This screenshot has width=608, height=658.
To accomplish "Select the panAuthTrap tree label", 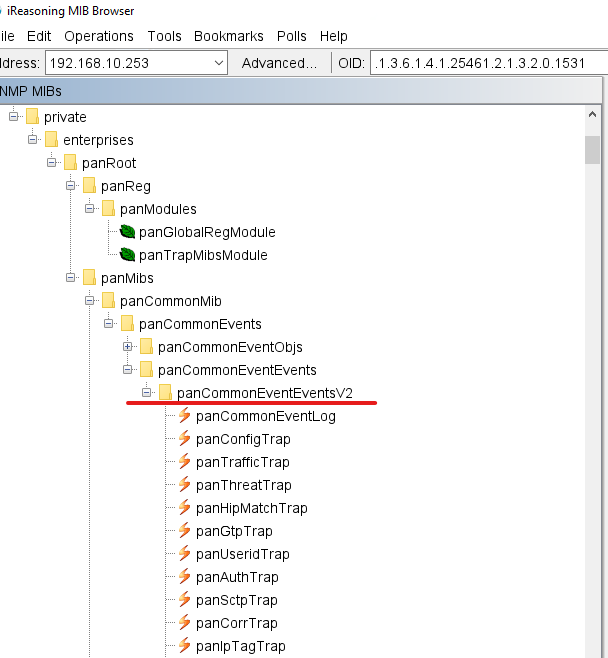I will coord(237,577).
